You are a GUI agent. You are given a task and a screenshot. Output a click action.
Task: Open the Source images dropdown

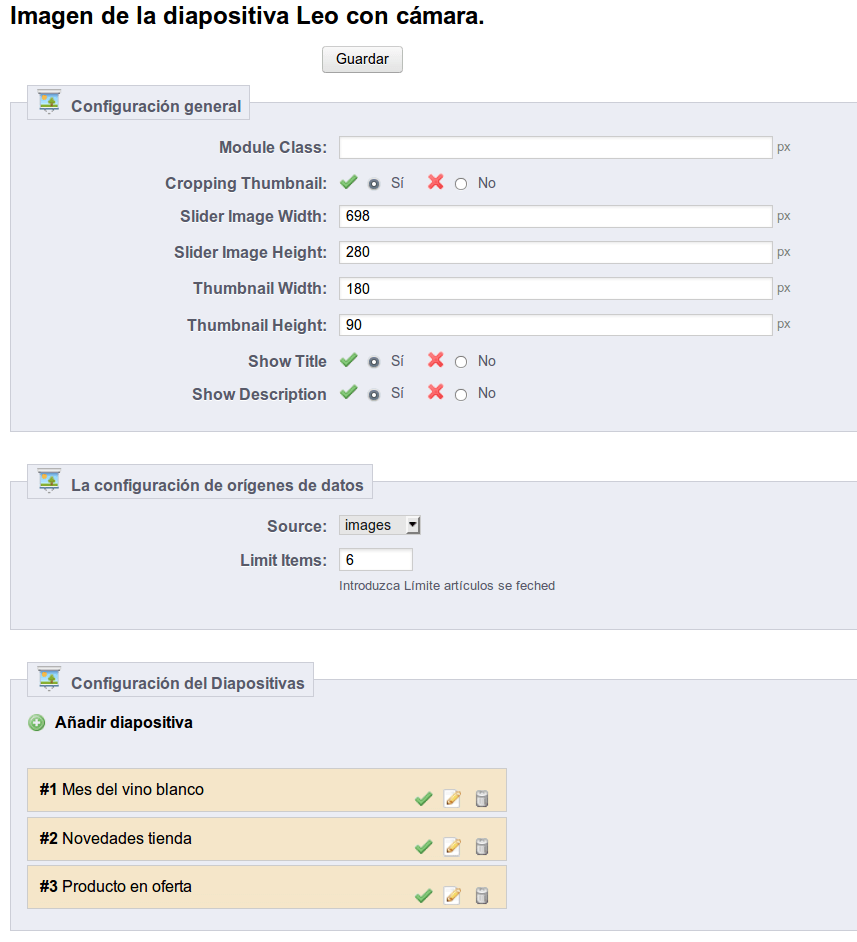point(380,525)
